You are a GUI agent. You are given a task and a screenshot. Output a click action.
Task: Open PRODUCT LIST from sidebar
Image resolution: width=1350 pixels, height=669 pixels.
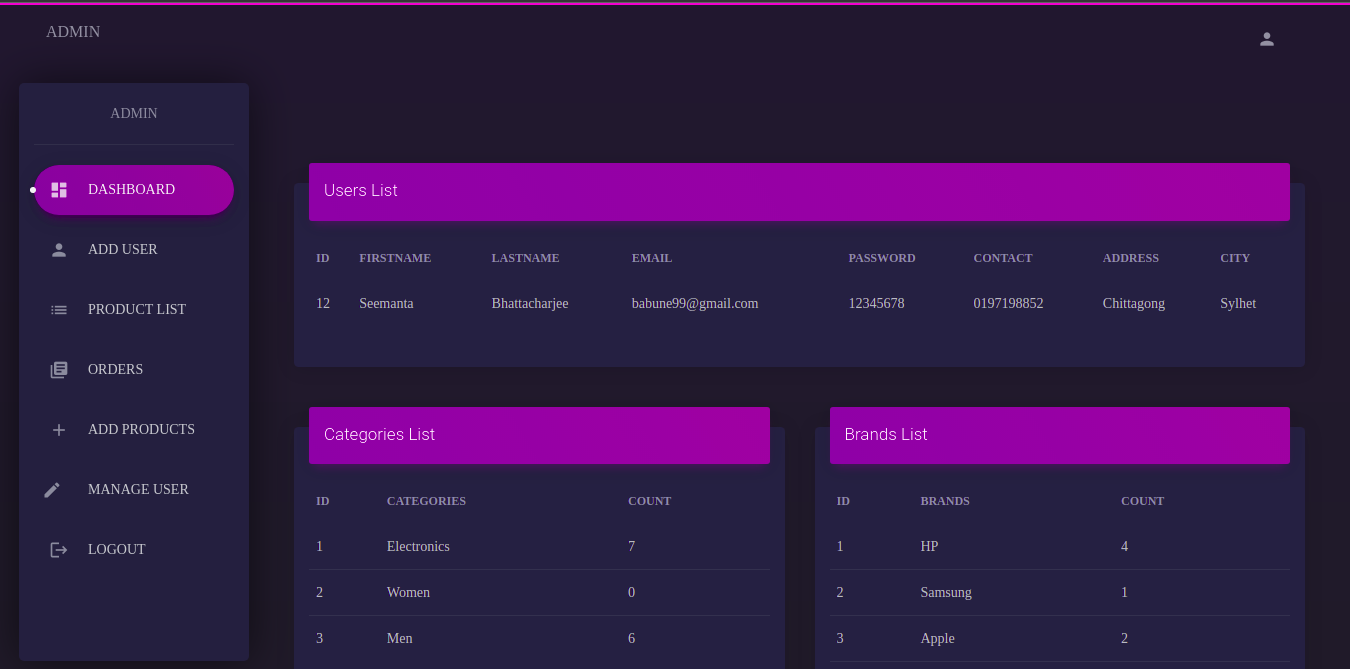click(134, 310)
